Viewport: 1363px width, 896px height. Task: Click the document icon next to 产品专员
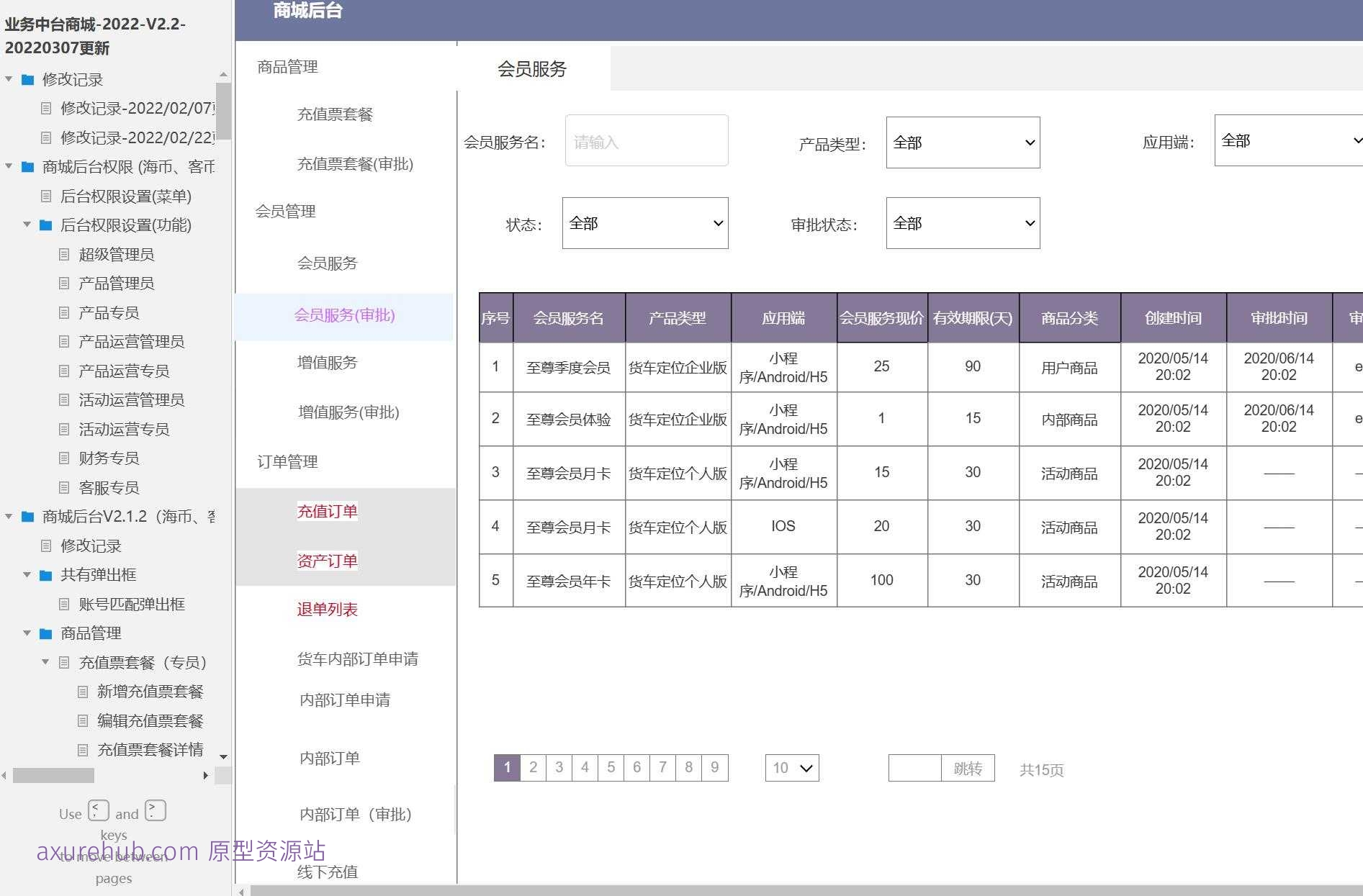coord(63,312)
